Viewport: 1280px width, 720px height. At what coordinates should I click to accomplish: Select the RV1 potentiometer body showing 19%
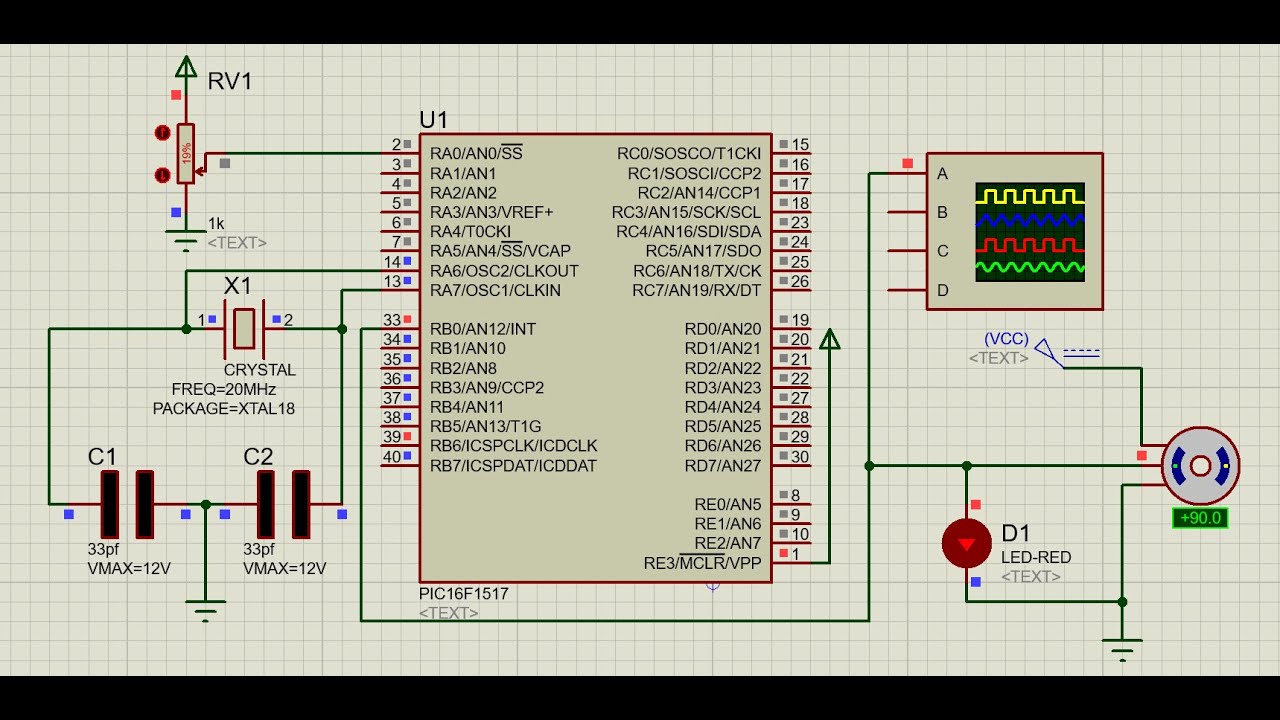pos(186,153)
